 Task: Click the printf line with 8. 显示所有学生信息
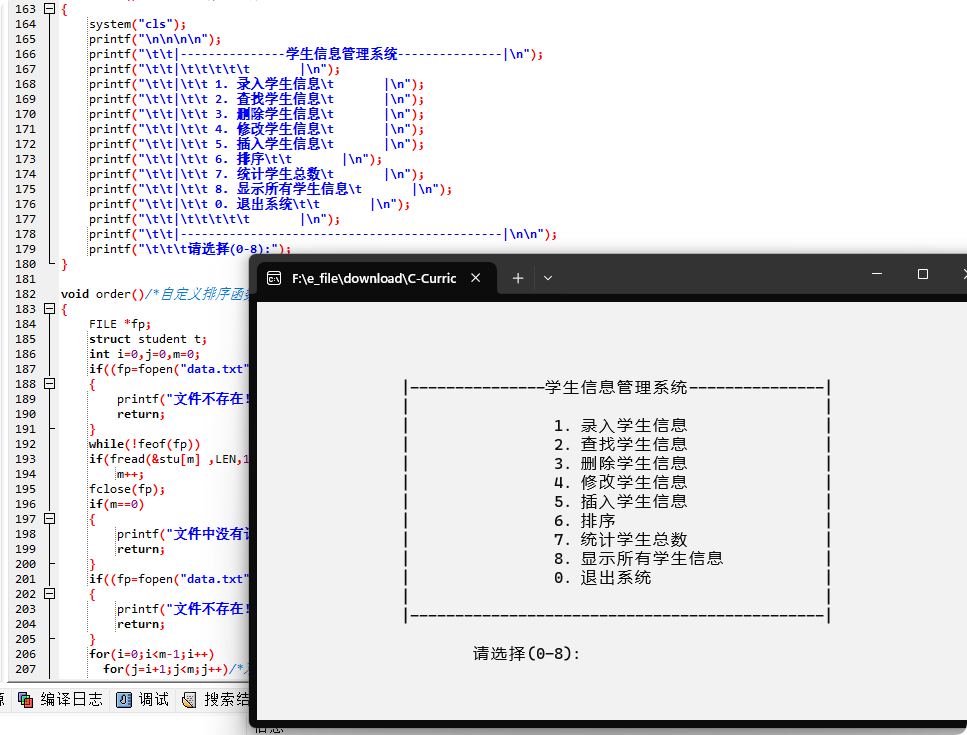271,189
